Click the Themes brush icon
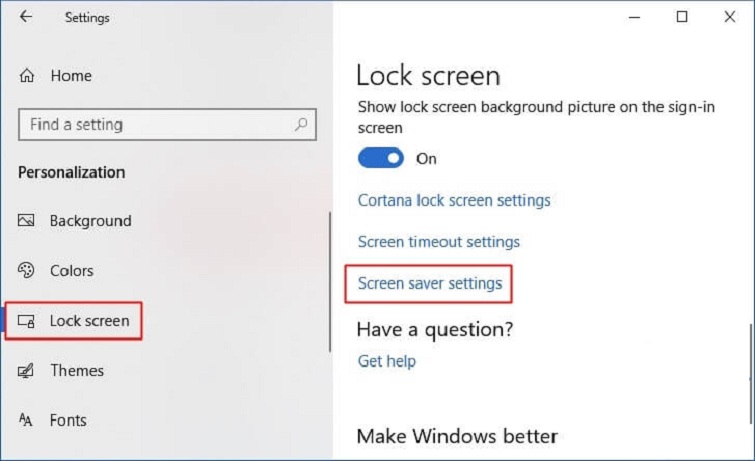 tap(27, 371)
